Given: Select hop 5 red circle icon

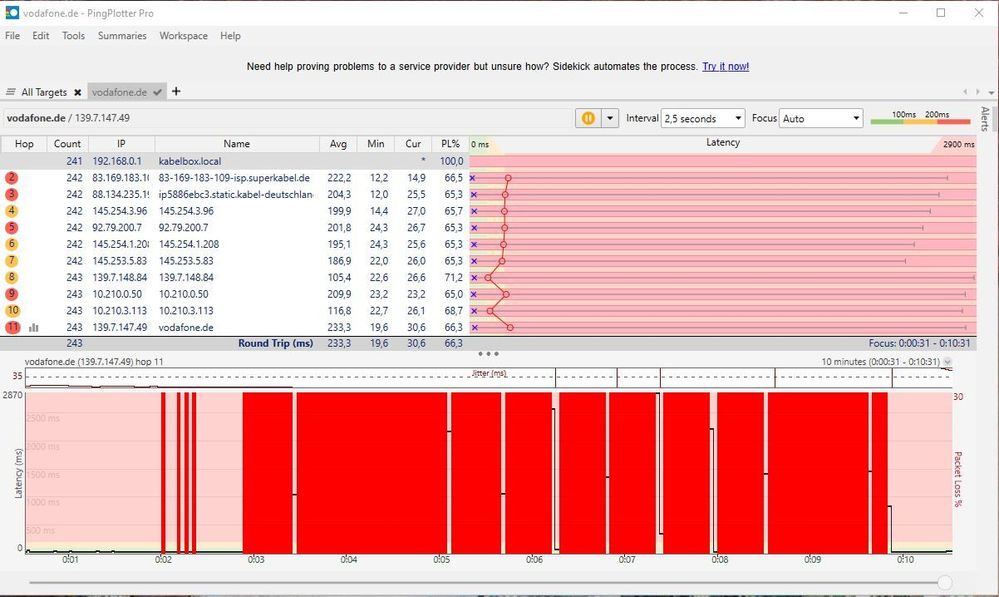Looking at the screenshot, I should pyautogui.click(x=11, y=227).
